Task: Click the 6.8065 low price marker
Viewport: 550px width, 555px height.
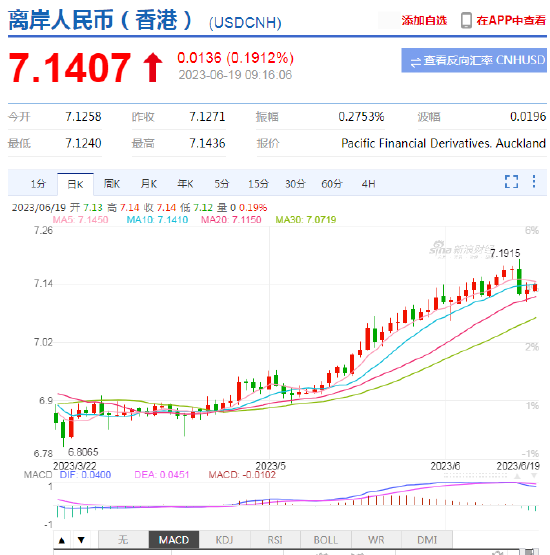Action: (83, 452)
